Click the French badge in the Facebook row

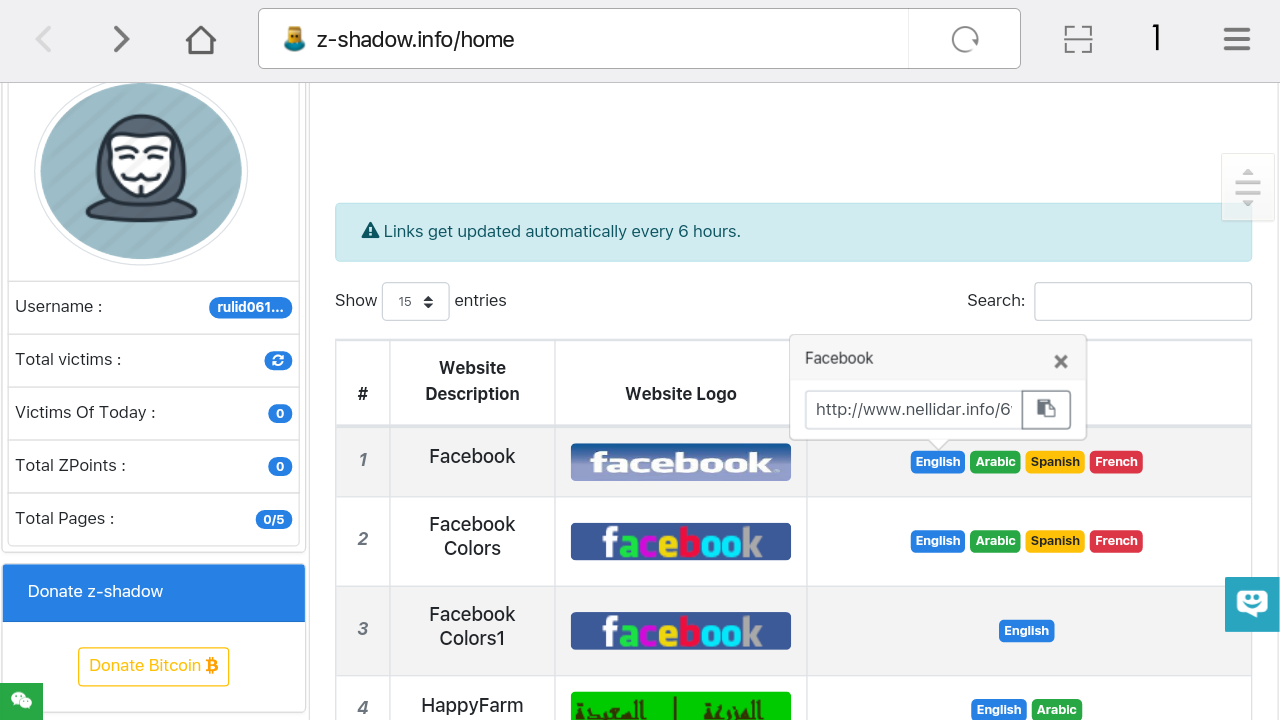point(1116,462)
